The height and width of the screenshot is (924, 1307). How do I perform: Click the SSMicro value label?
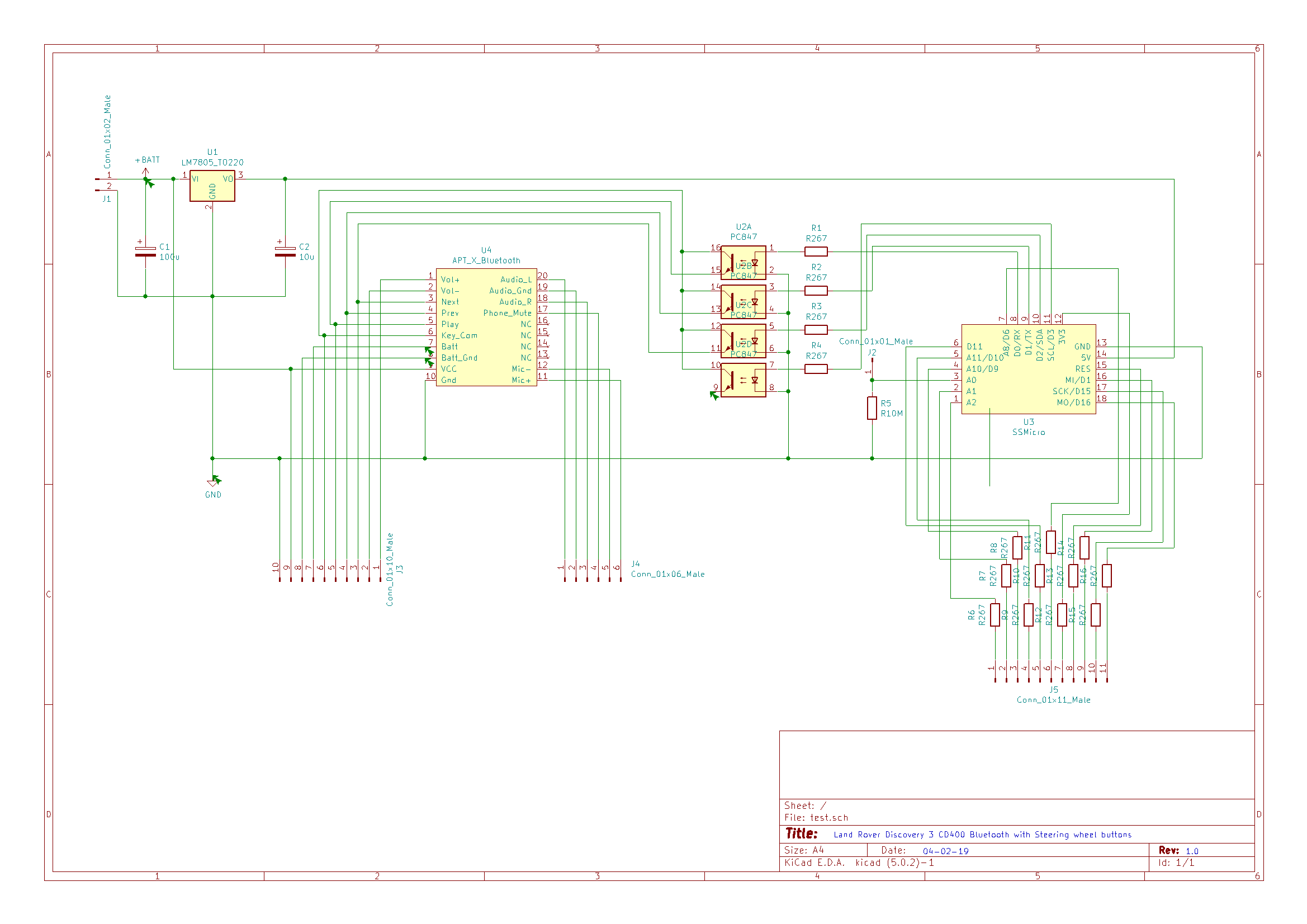click(x=1029, y=433)
